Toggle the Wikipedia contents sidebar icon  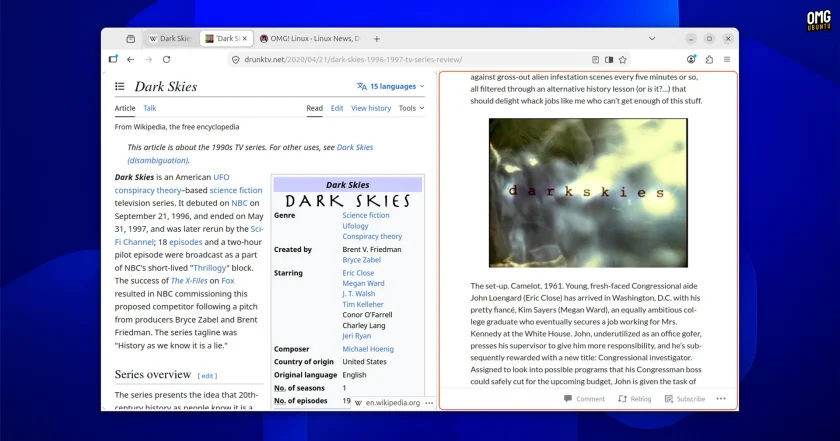coord(120,86)
